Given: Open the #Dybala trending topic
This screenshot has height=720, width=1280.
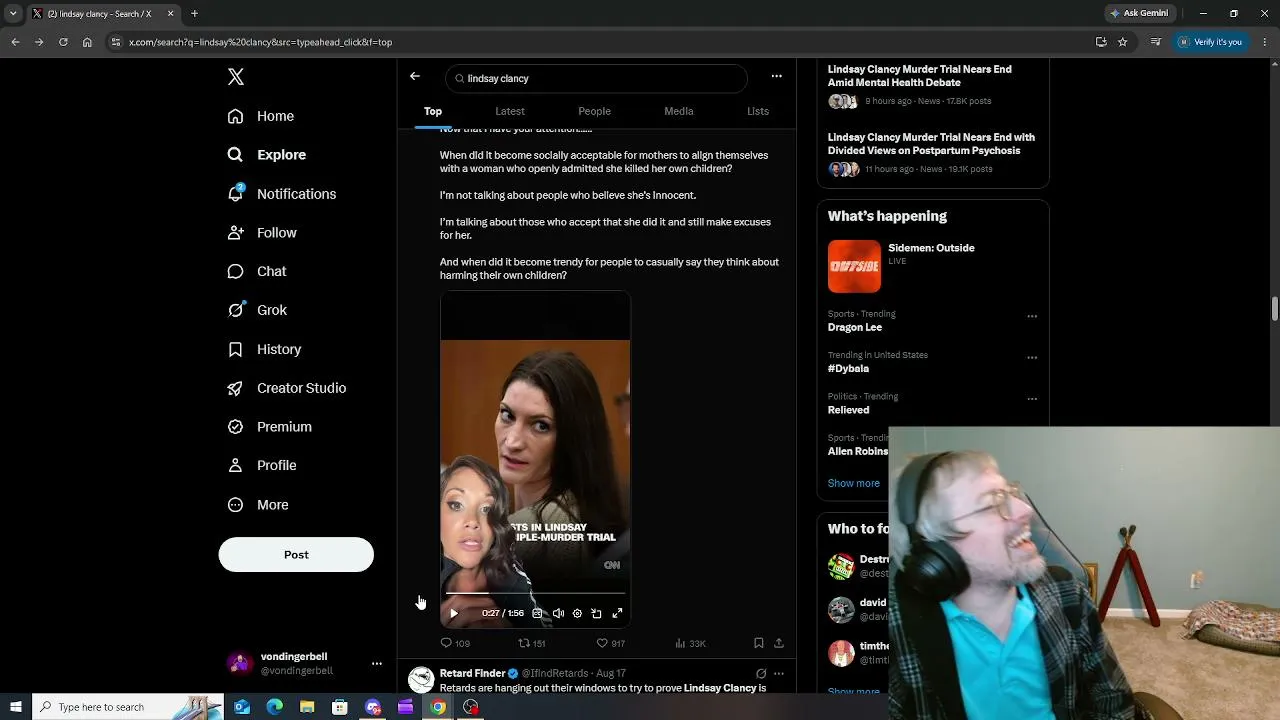Looking at the screenshot, I should 848,369.
